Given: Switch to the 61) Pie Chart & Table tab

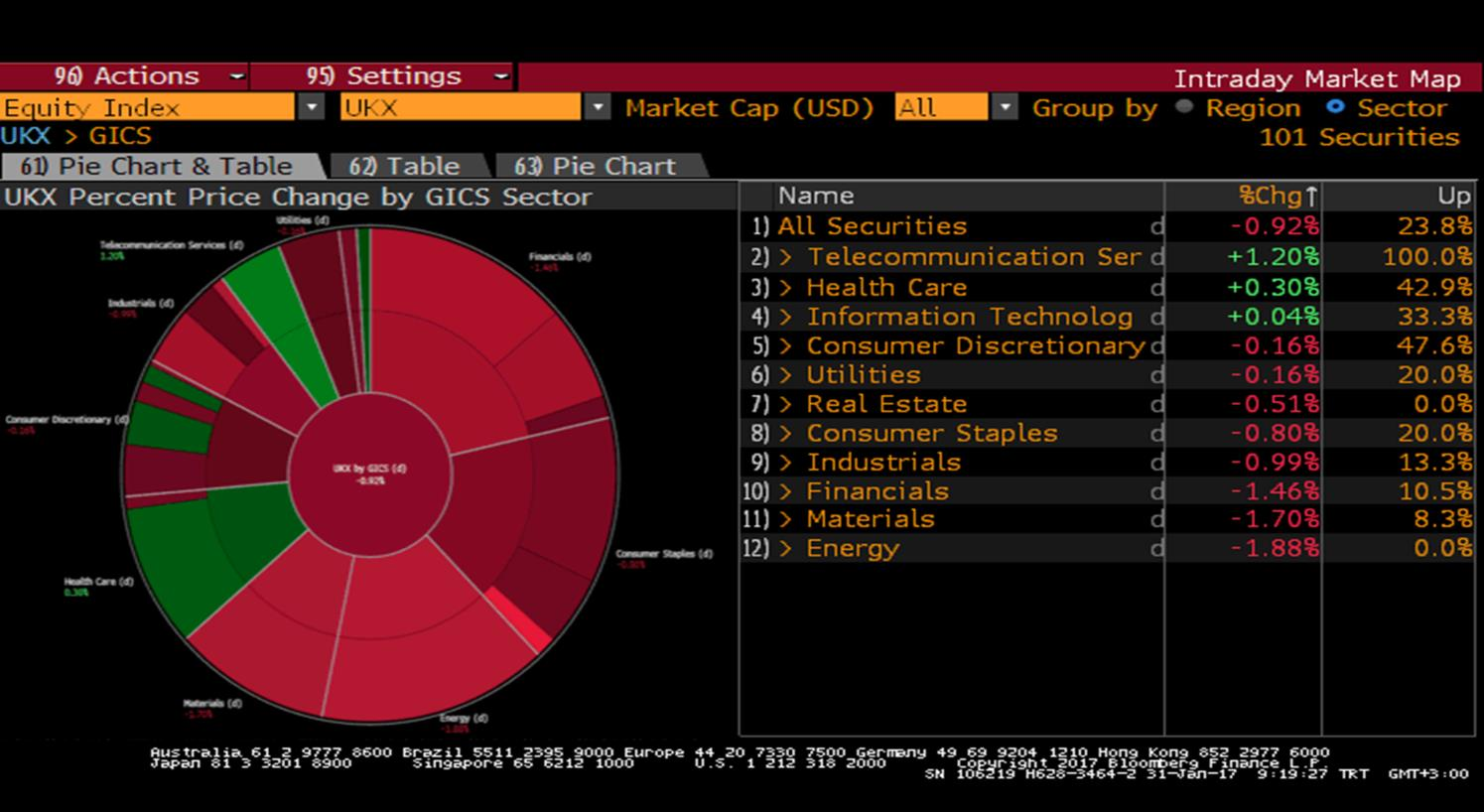Looking at the screenshot, I should (x=159, y=166).
